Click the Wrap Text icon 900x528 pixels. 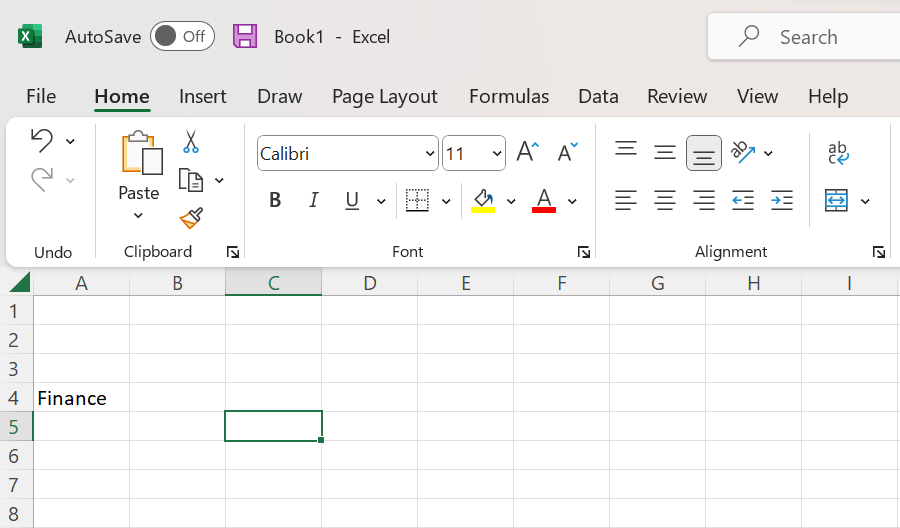[x=838, y=153]
